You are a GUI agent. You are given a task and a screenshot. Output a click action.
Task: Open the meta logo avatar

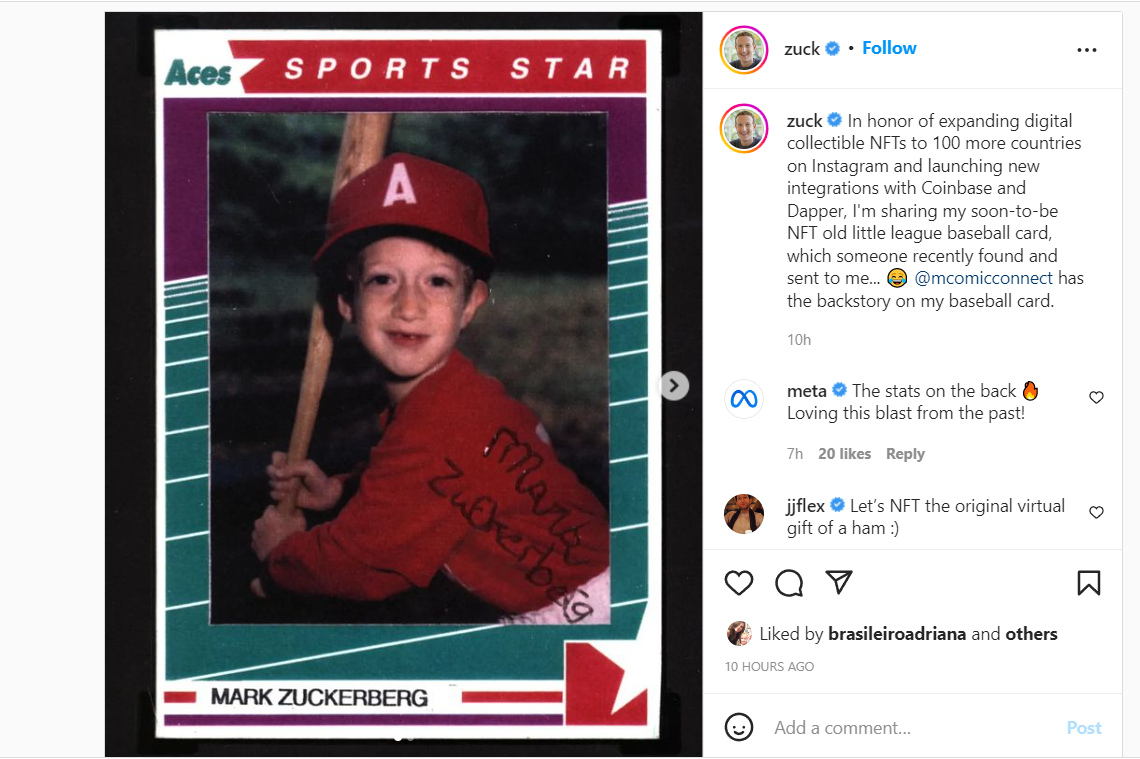click(x=744, y=399)
